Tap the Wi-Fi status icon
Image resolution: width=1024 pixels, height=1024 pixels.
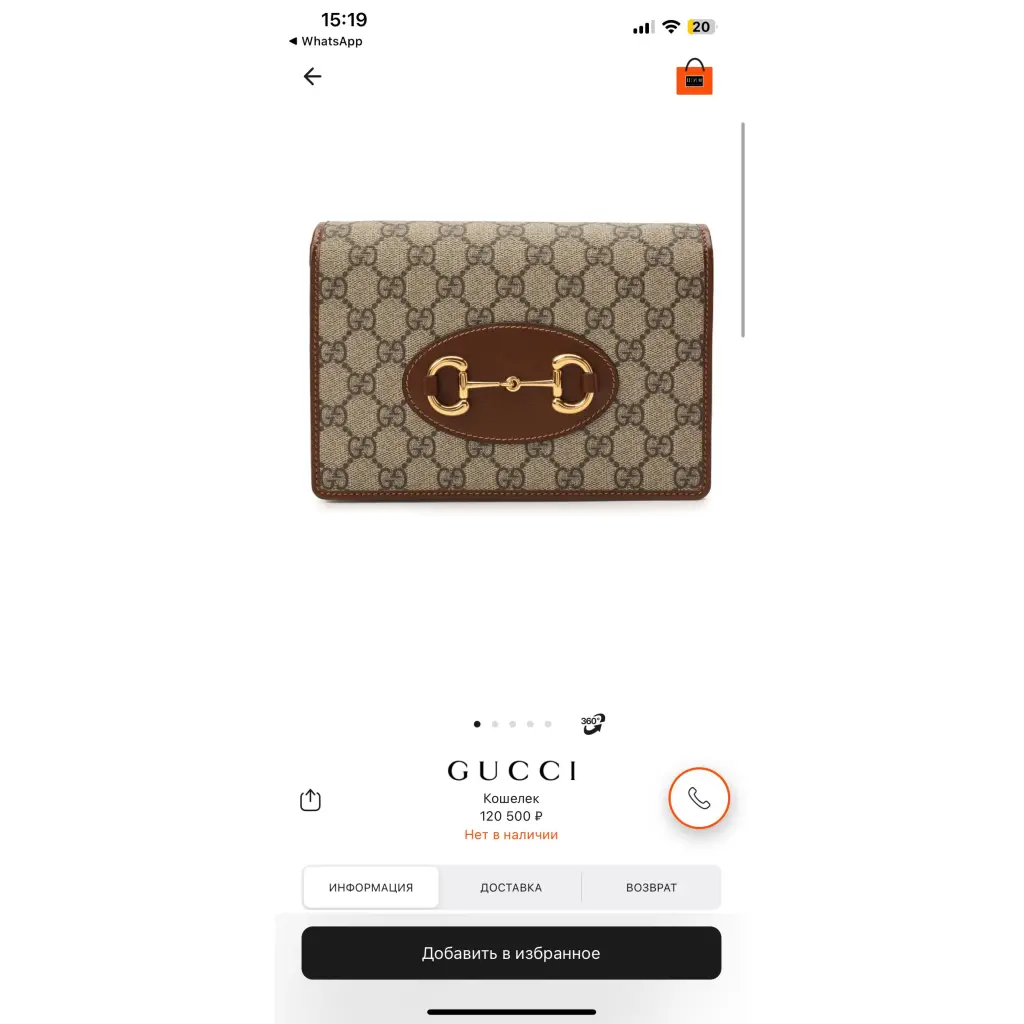[x=671, y=27]
